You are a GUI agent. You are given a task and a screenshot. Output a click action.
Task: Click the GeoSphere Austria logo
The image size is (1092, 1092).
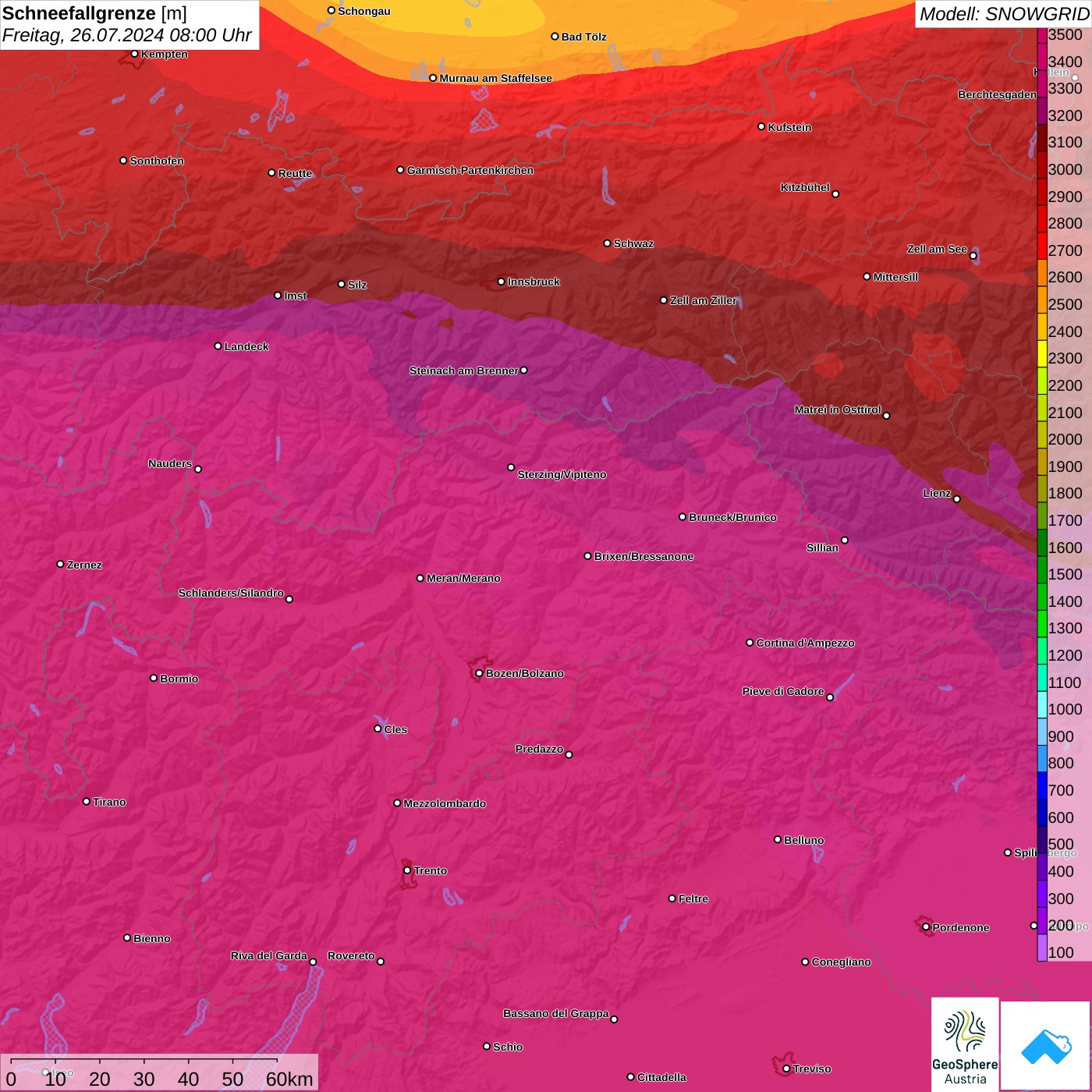[965, 1044]
